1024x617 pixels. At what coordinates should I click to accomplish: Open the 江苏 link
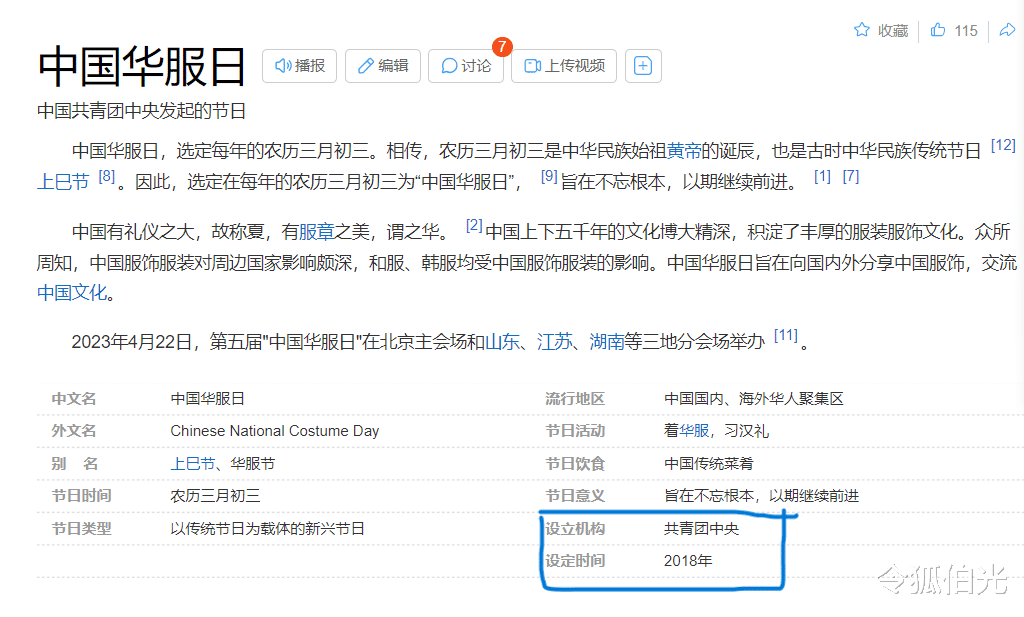pyautogui.click(x=554, y=341)
